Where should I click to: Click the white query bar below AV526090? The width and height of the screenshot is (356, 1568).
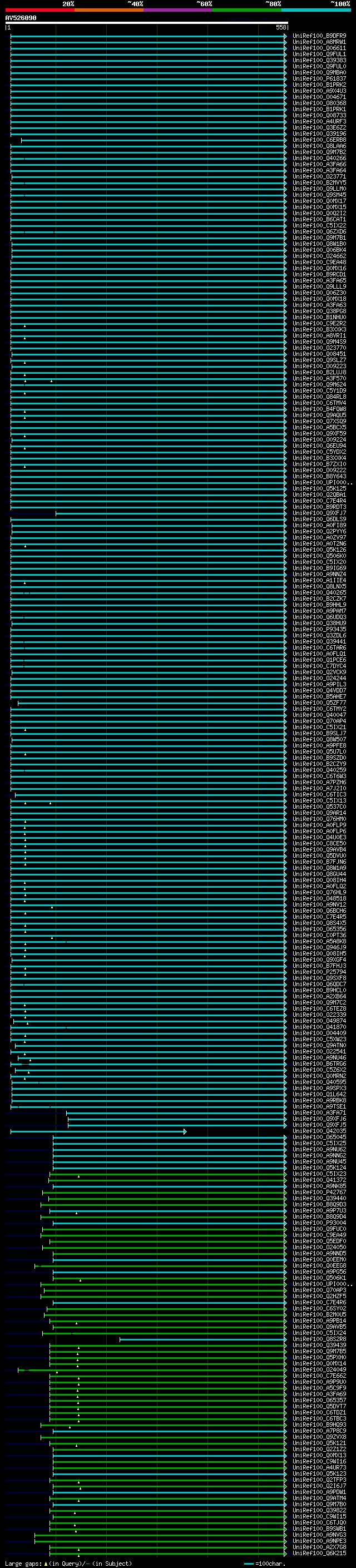[147, 22]
